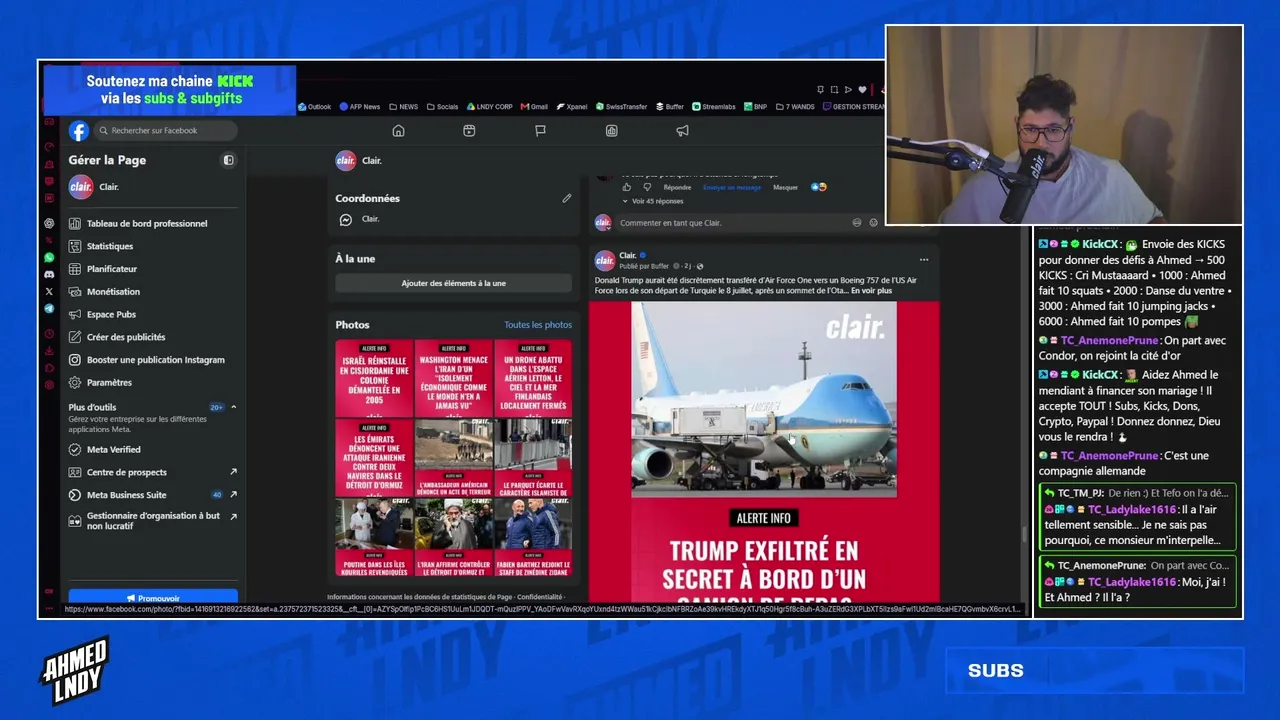Open WhatsApp in the browser sidebar

49,257
